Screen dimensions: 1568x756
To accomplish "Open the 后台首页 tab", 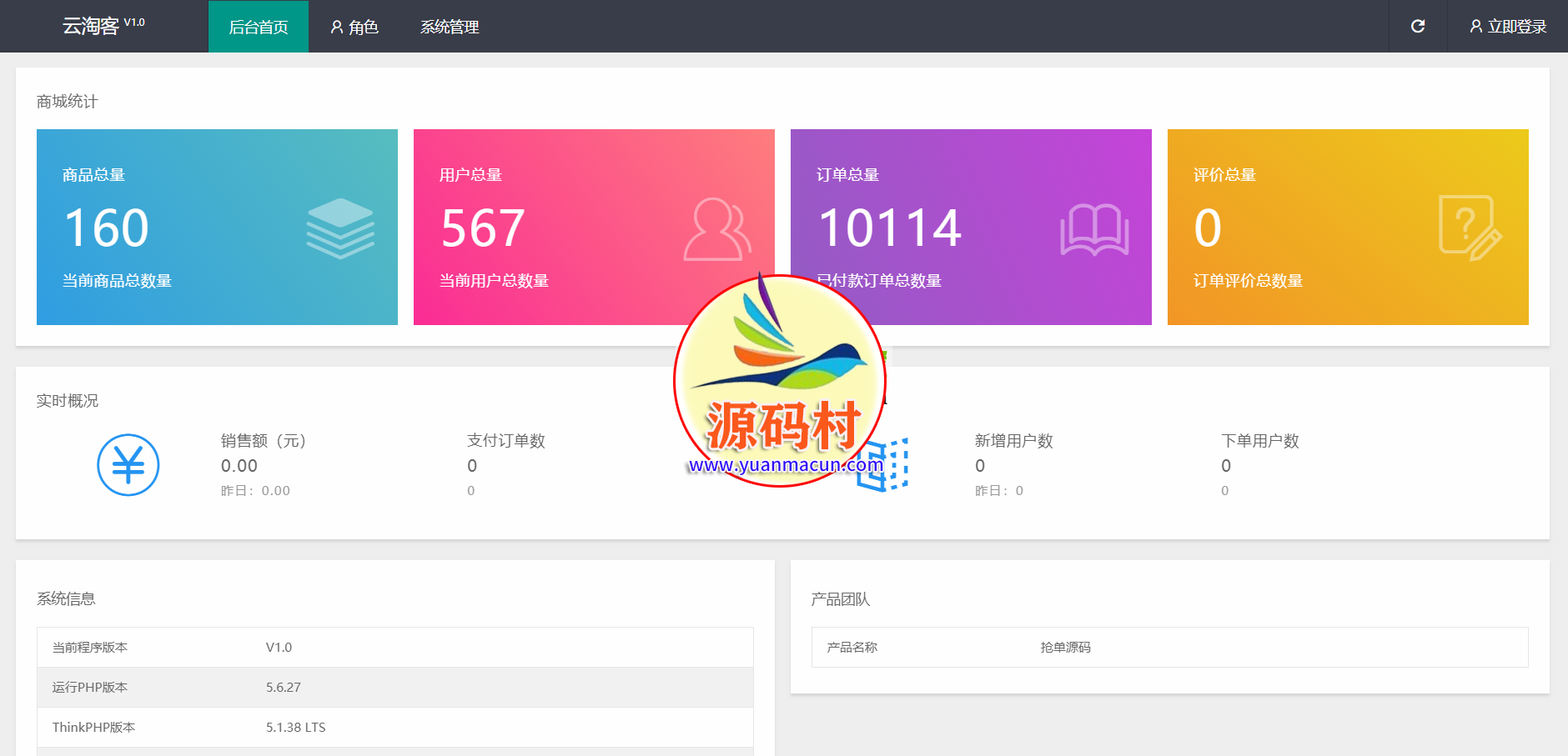I will click(259, 27).
